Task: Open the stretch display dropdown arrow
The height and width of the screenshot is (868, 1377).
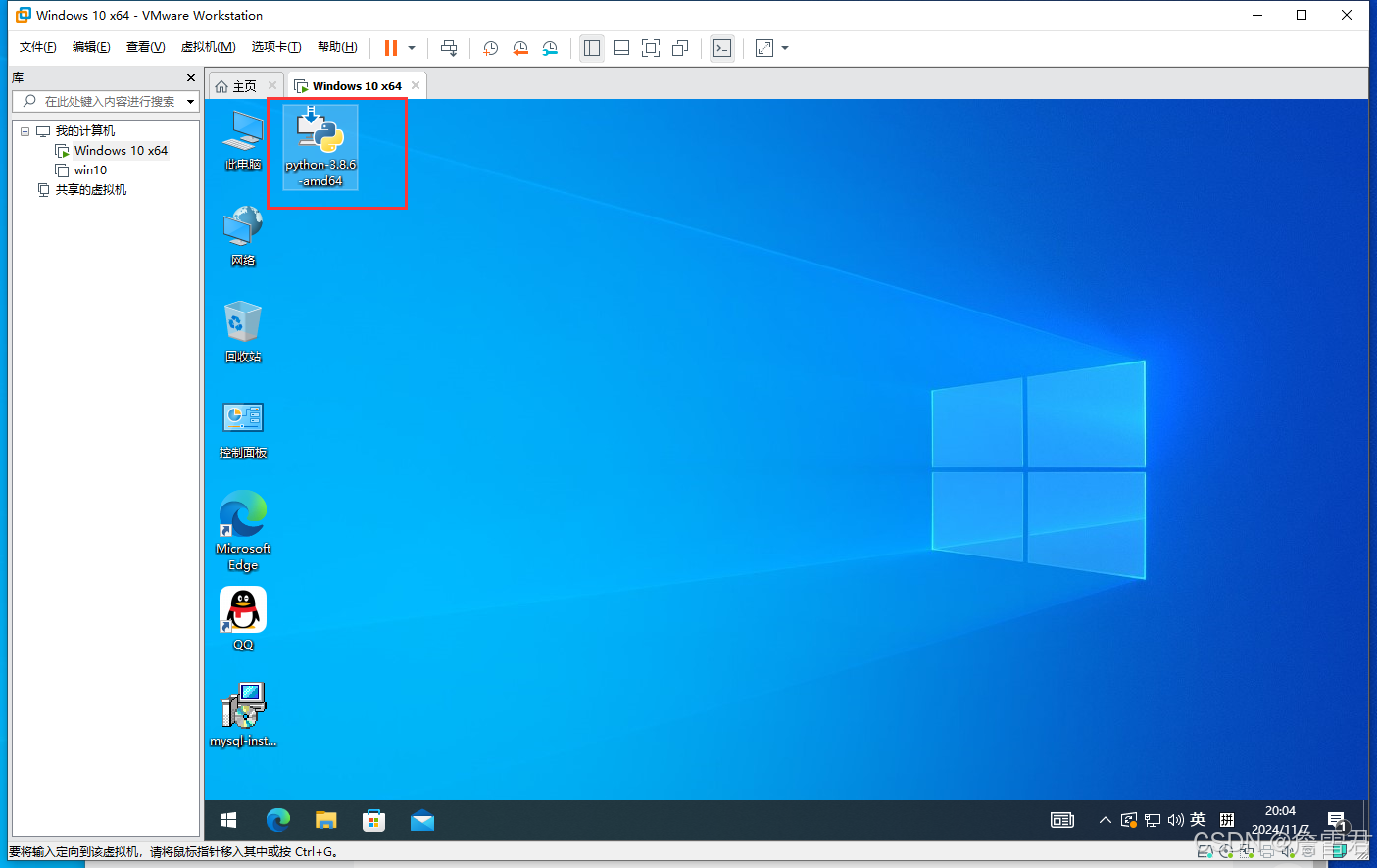Action: coord(785,48)
